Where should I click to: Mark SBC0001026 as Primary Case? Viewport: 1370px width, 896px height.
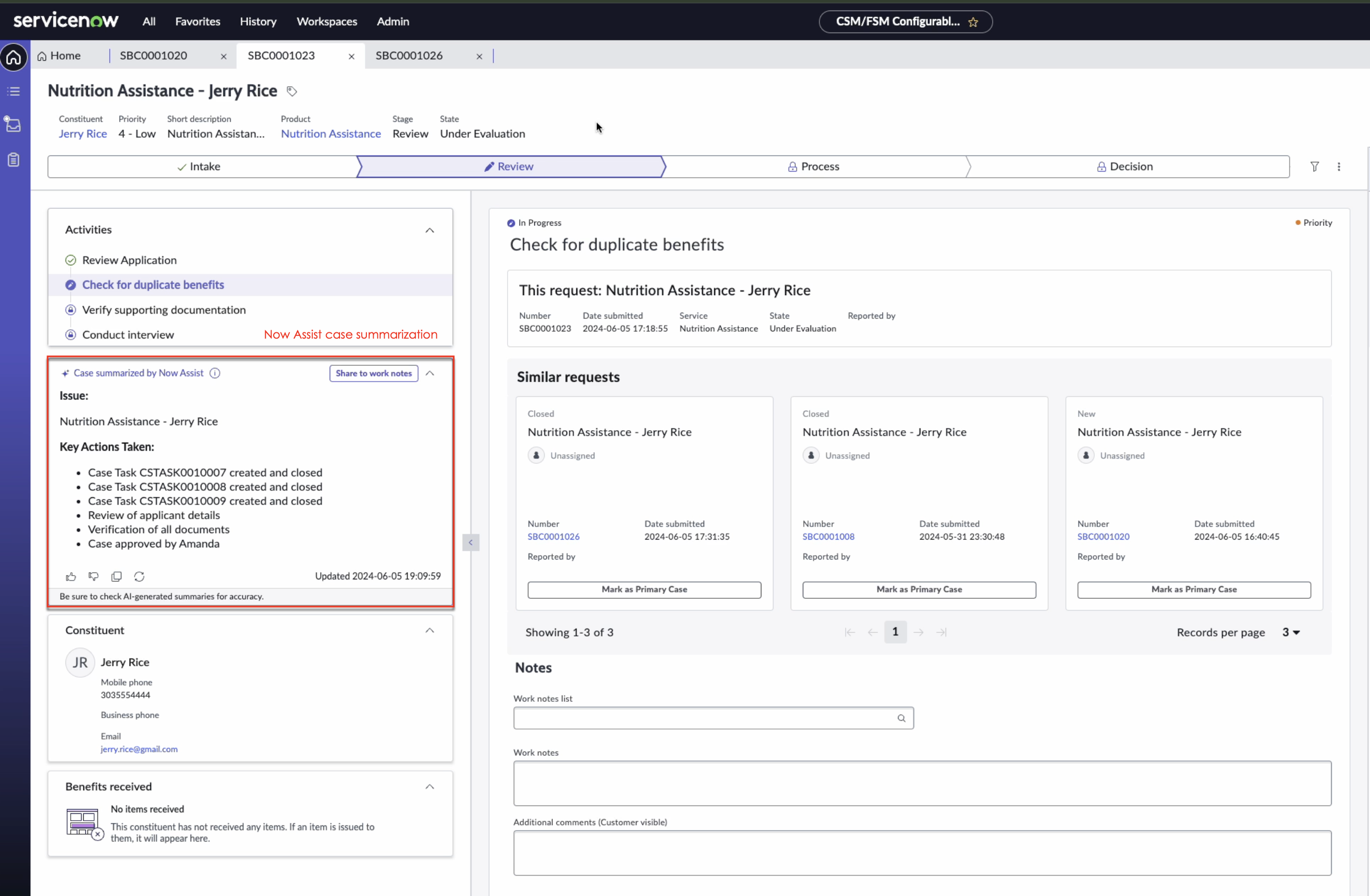click(x=644, y=589)
